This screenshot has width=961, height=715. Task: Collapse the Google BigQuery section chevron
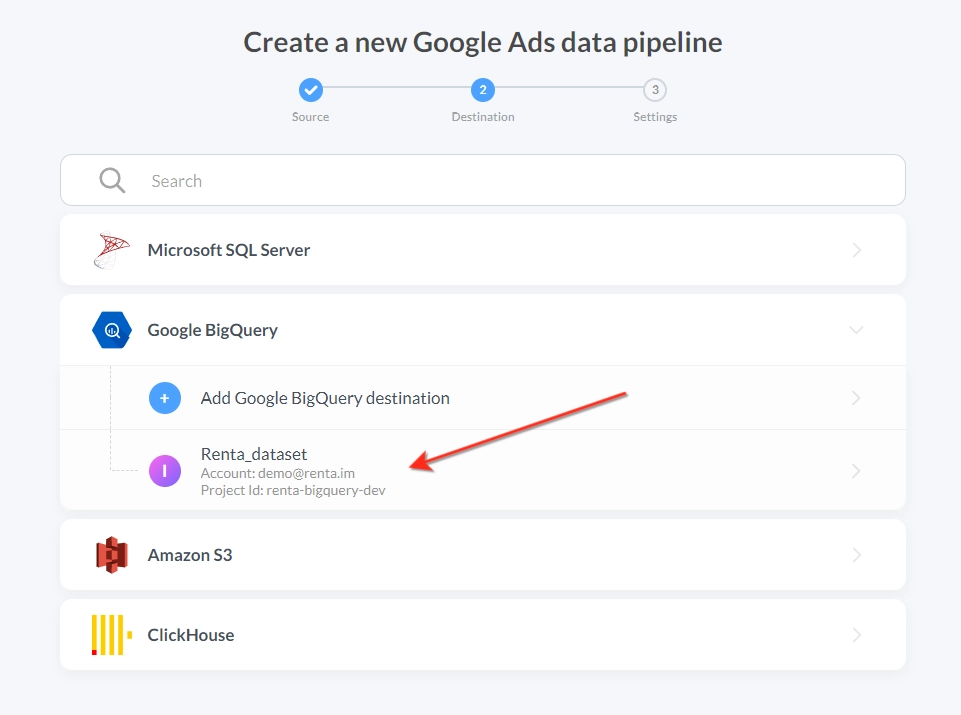coord(856,330)
